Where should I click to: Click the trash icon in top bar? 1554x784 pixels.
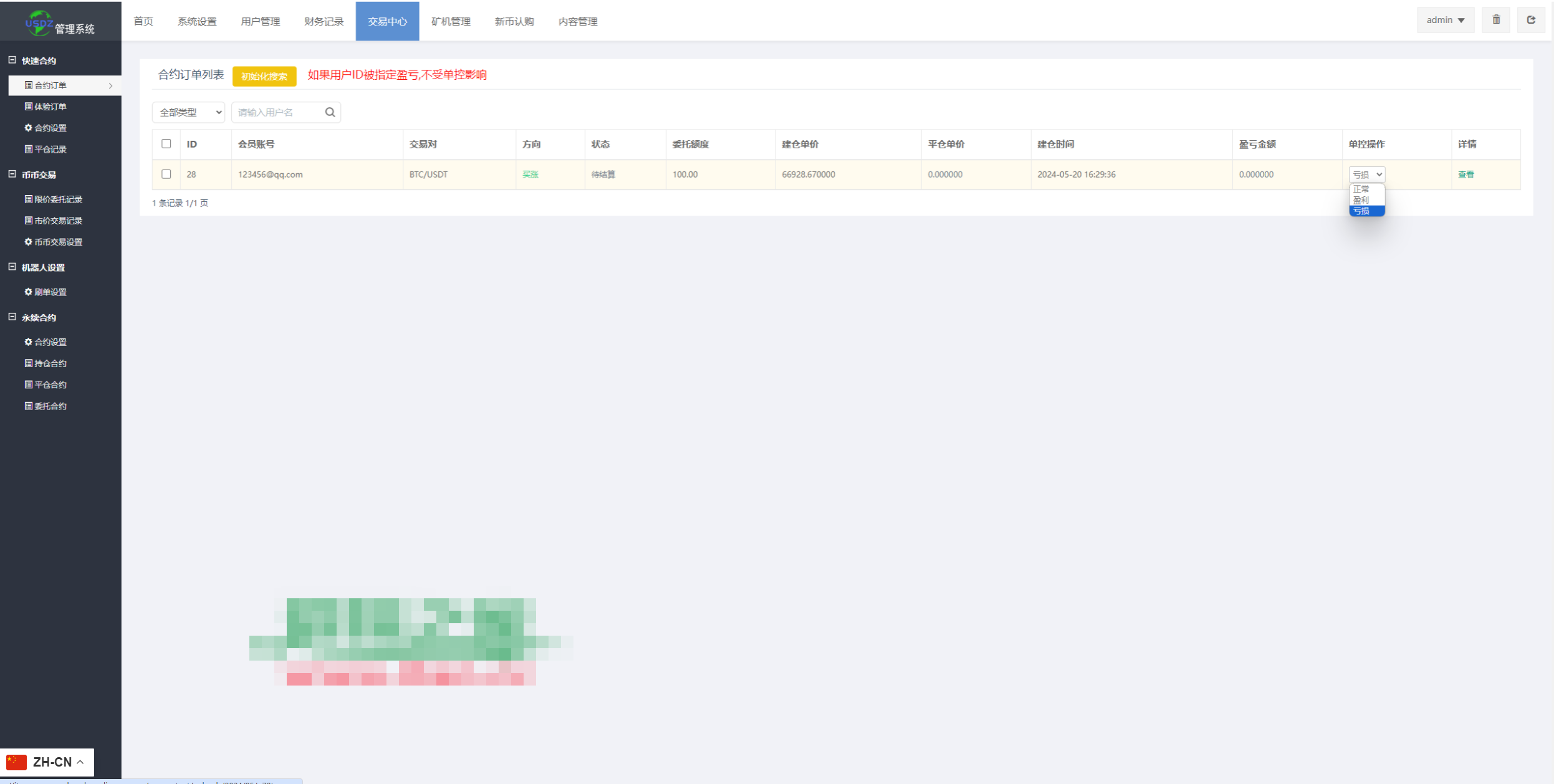[1495, 20]
